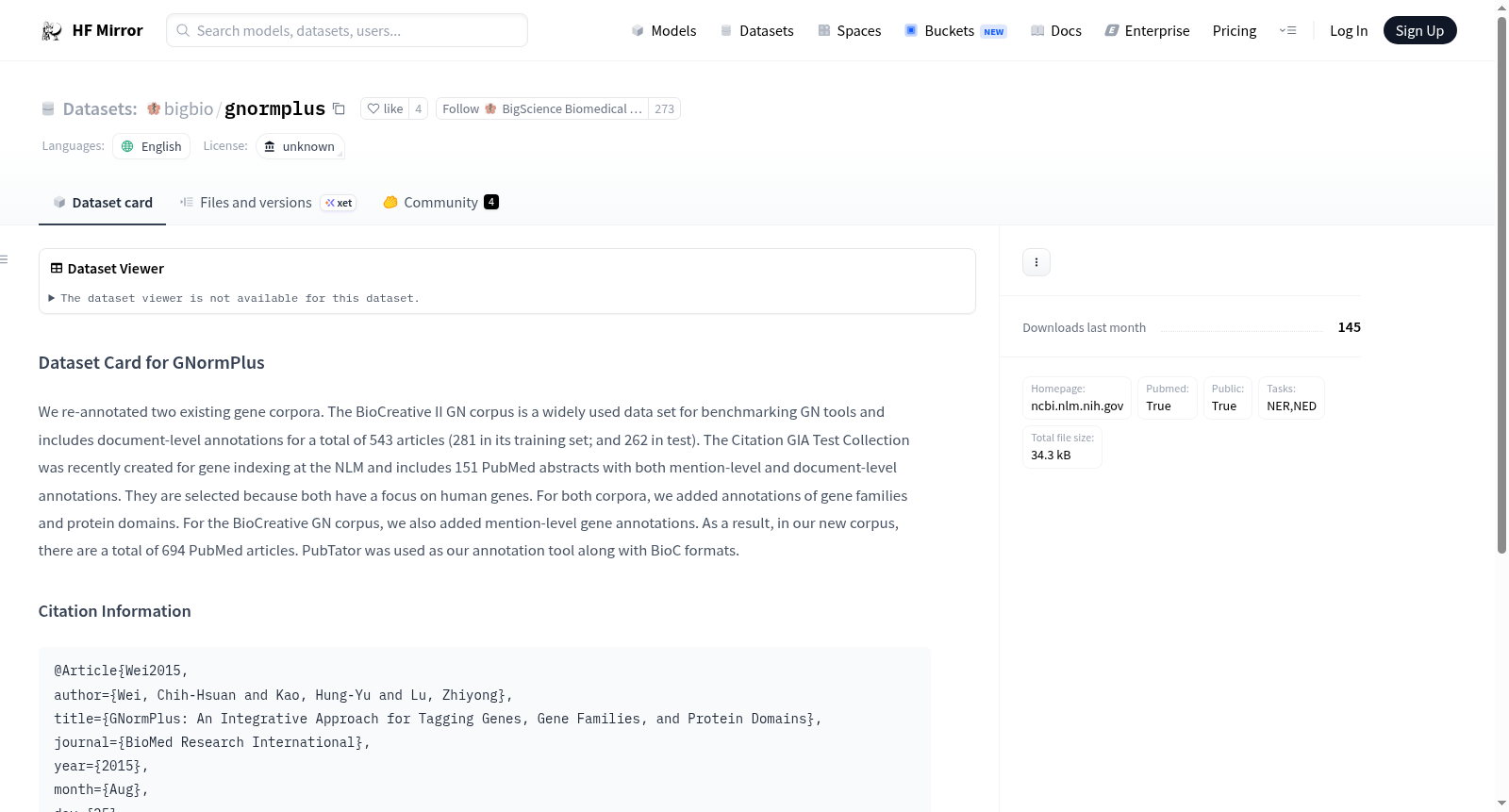Click the Tasks: NER,NED tag
This screenshot has width=1509, height=812.
coord(1292,398)
